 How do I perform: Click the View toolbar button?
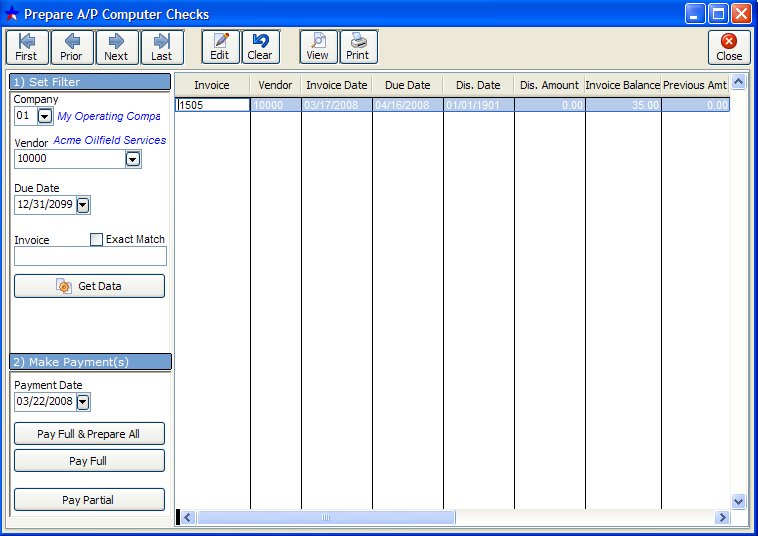pos(318,47)
